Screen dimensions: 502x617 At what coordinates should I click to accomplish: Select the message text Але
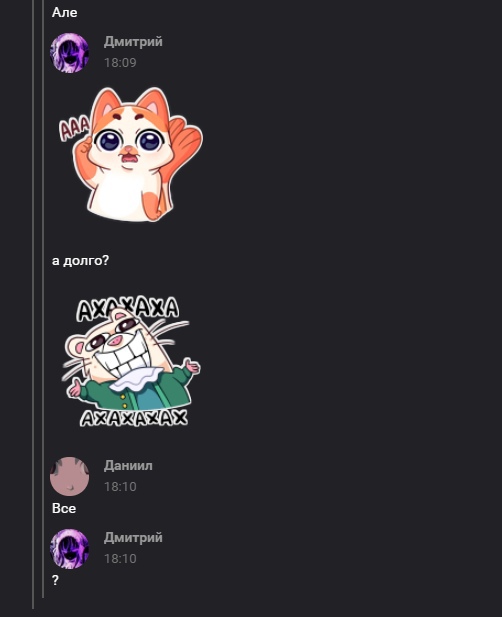point(65,13)
